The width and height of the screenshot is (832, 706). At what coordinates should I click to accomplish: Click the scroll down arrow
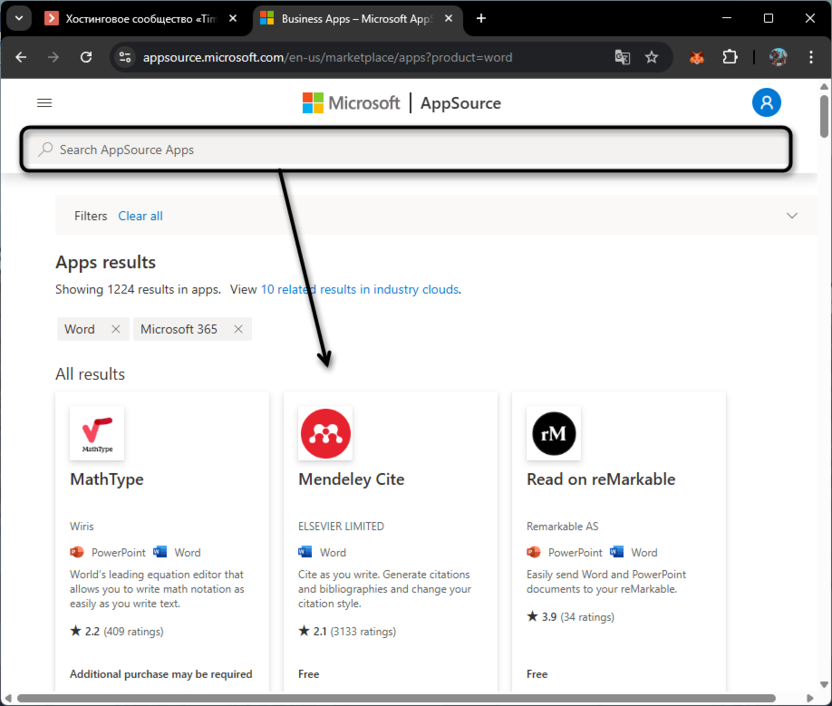pos(824,684)
